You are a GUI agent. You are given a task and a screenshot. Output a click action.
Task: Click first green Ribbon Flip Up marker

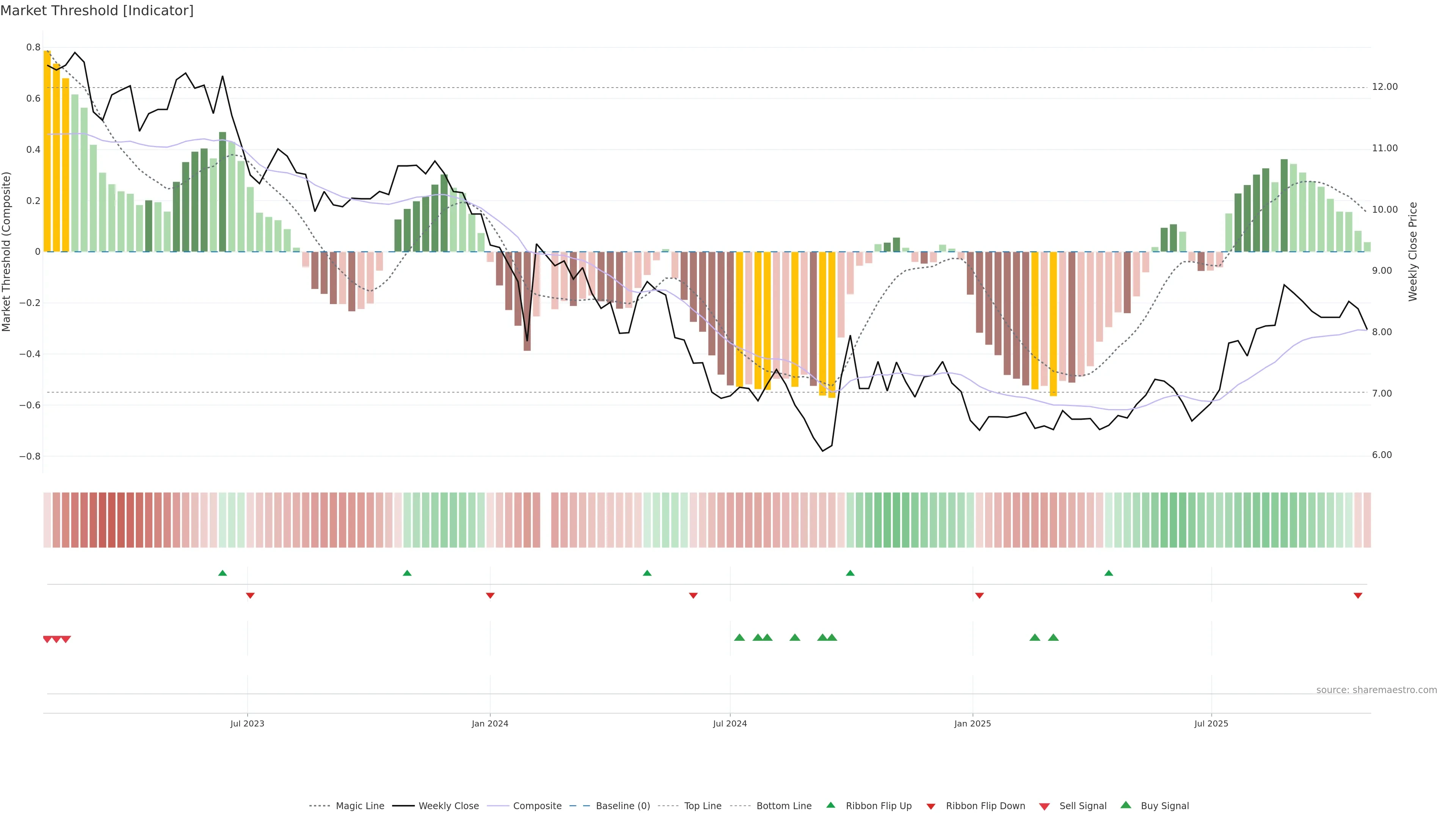click(223, 573)
